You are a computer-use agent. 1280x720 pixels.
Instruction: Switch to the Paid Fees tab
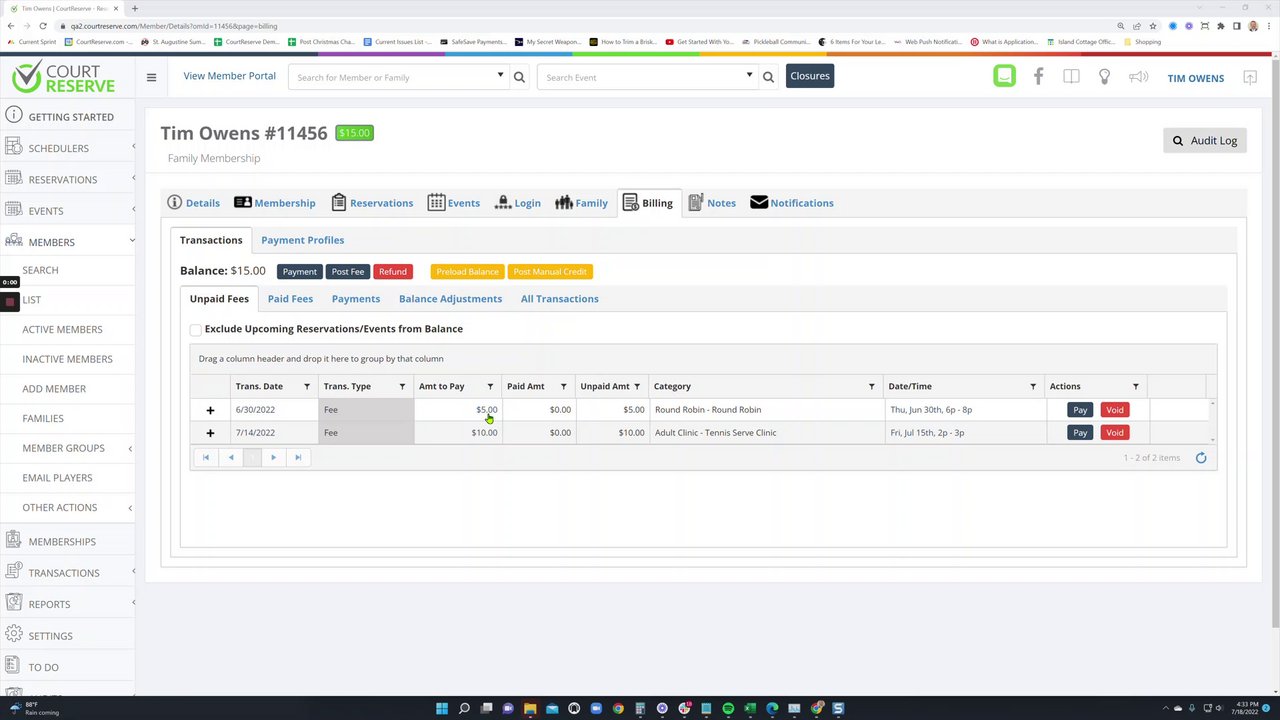click(x=290, y=299)
